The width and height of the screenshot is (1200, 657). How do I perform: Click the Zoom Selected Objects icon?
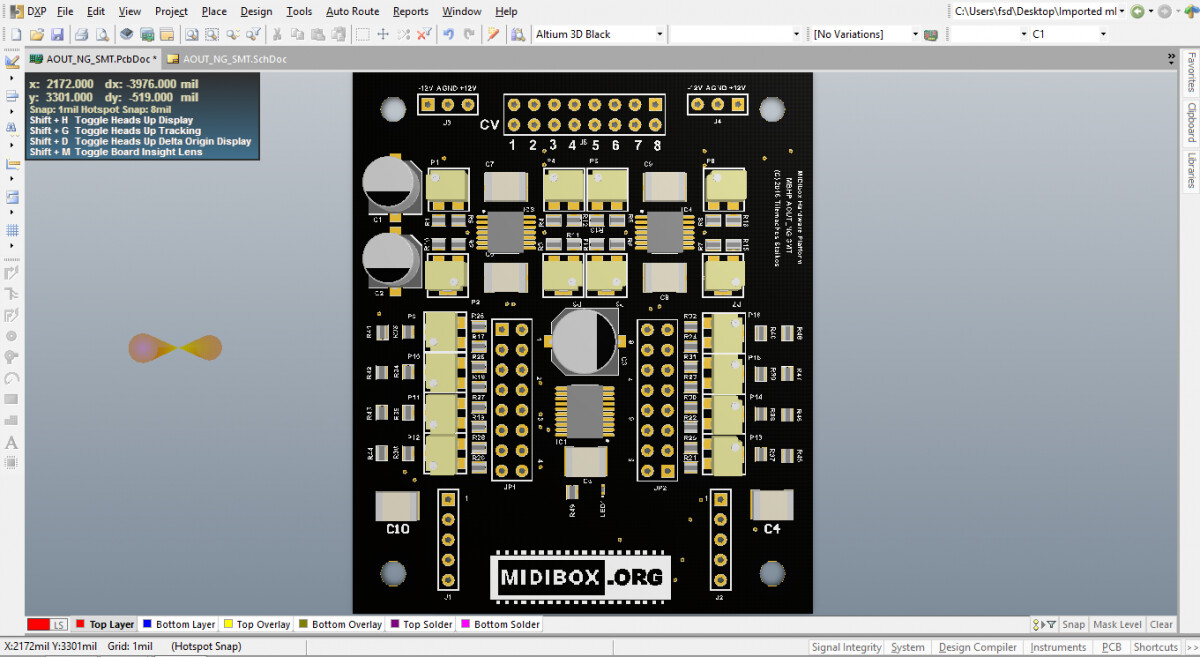232,34
